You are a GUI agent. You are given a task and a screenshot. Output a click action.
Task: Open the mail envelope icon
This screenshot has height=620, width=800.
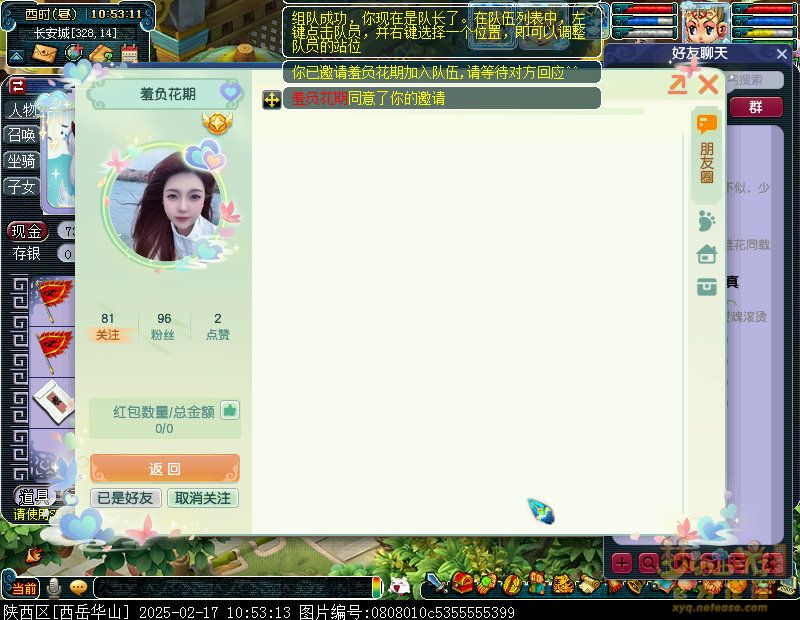[44, 53]
